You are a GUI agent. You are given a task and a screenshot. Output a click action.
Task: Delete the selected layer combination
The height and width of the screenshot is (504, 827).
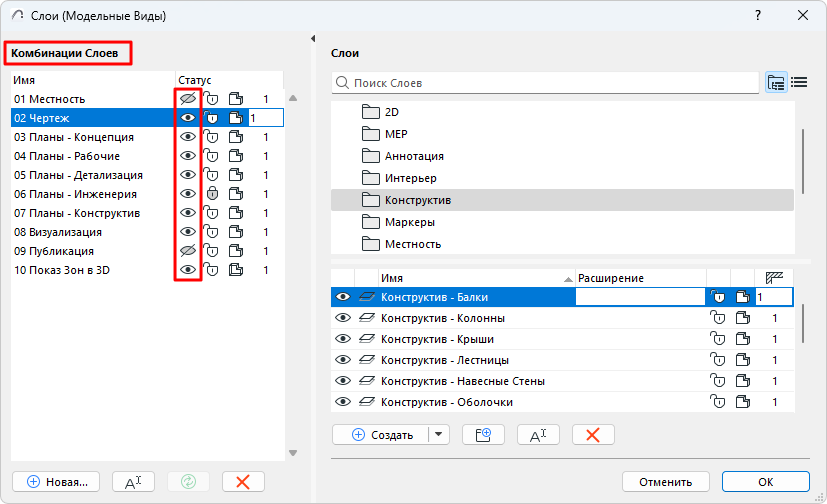[242, 481]
